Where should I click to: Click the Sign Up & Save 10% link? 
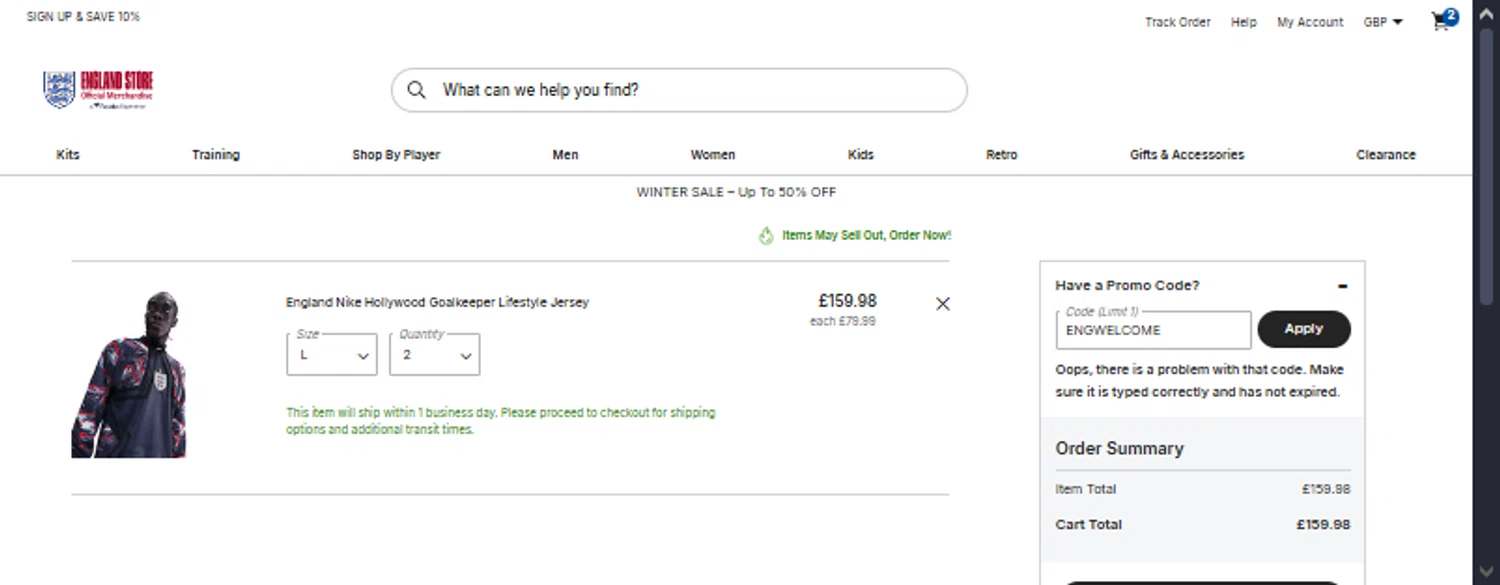[x=83, y=17]
